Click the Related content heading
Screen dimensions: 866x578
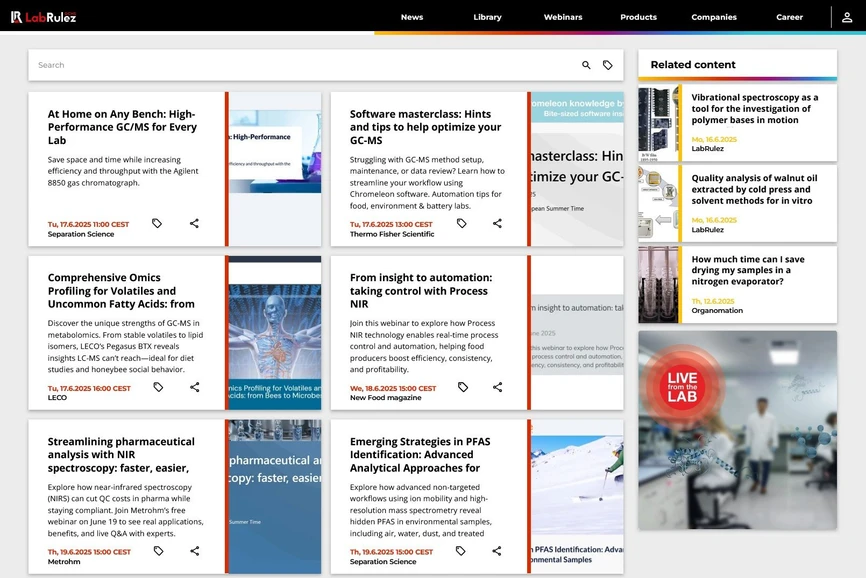(x=693, y=65)
